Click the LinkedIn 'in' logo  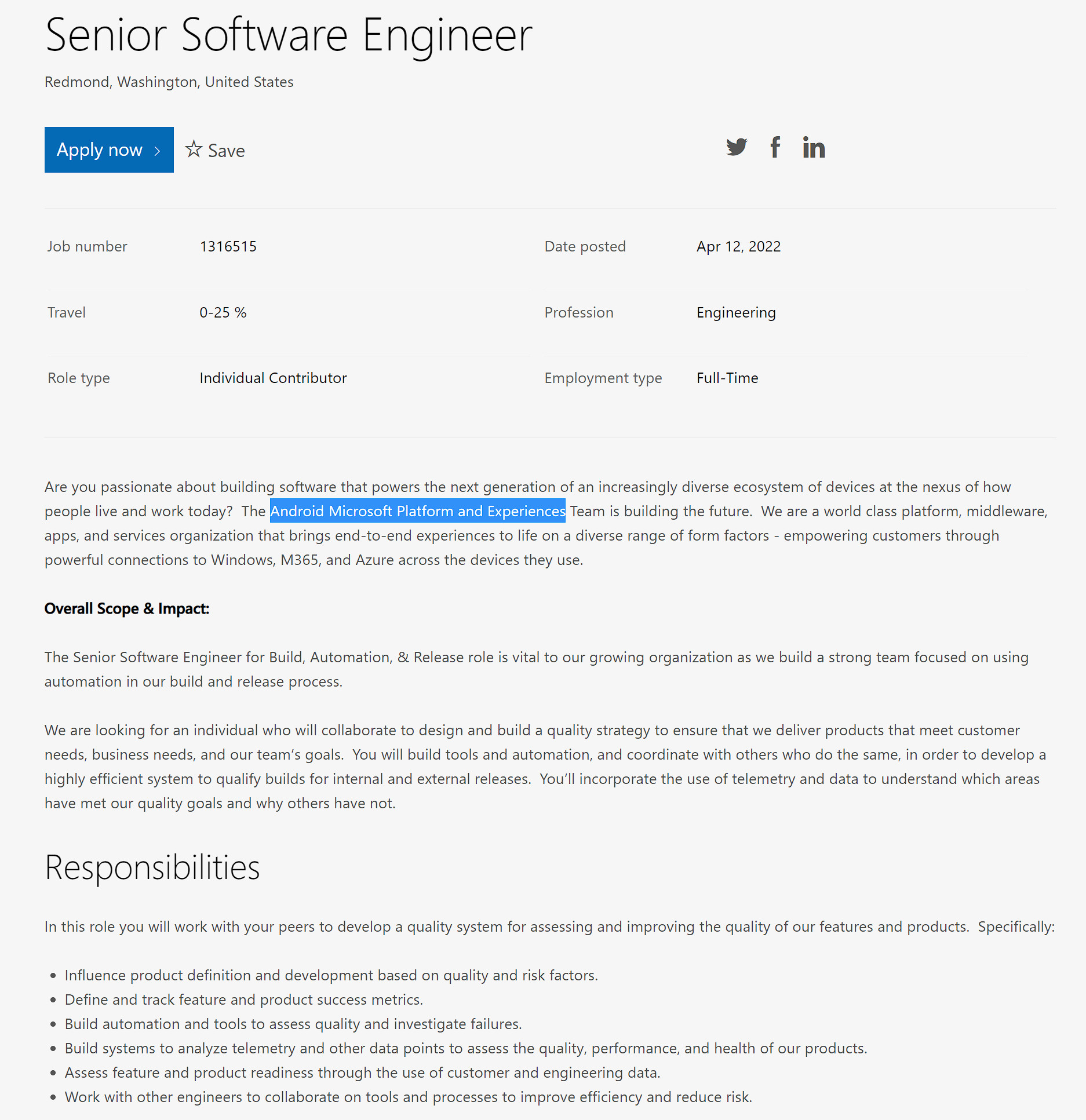tap(813, 148)
